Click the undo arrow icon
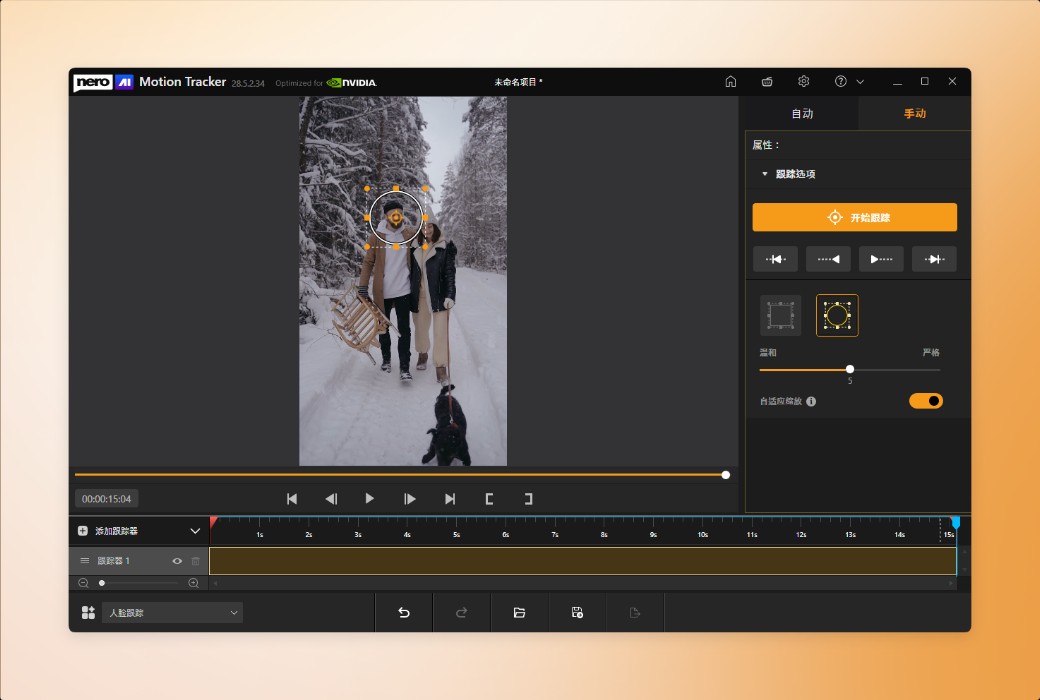The width and height of the screenshot is (1040, 700). pyautogui.click(x=404, y=612)
